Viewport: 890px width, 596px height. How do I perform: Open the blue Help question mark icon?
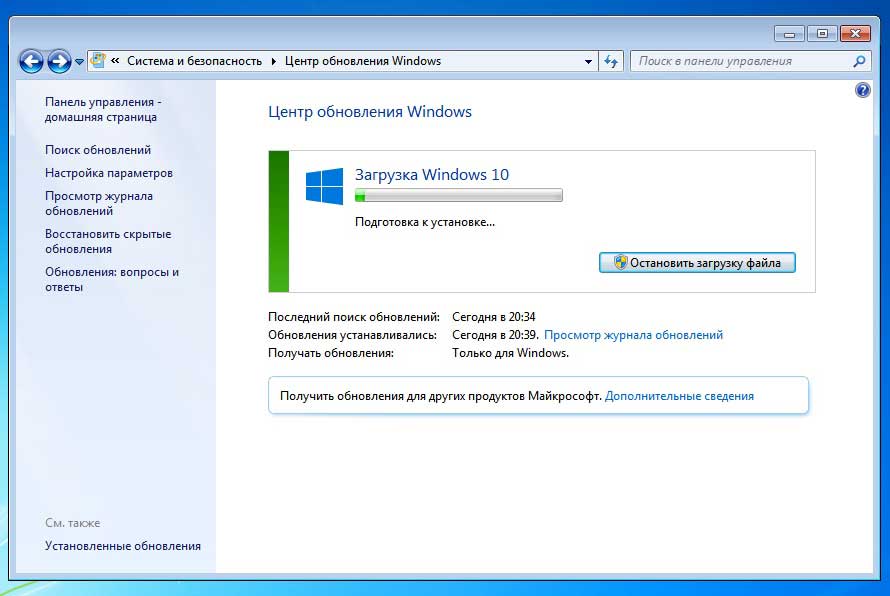point(863,90)
